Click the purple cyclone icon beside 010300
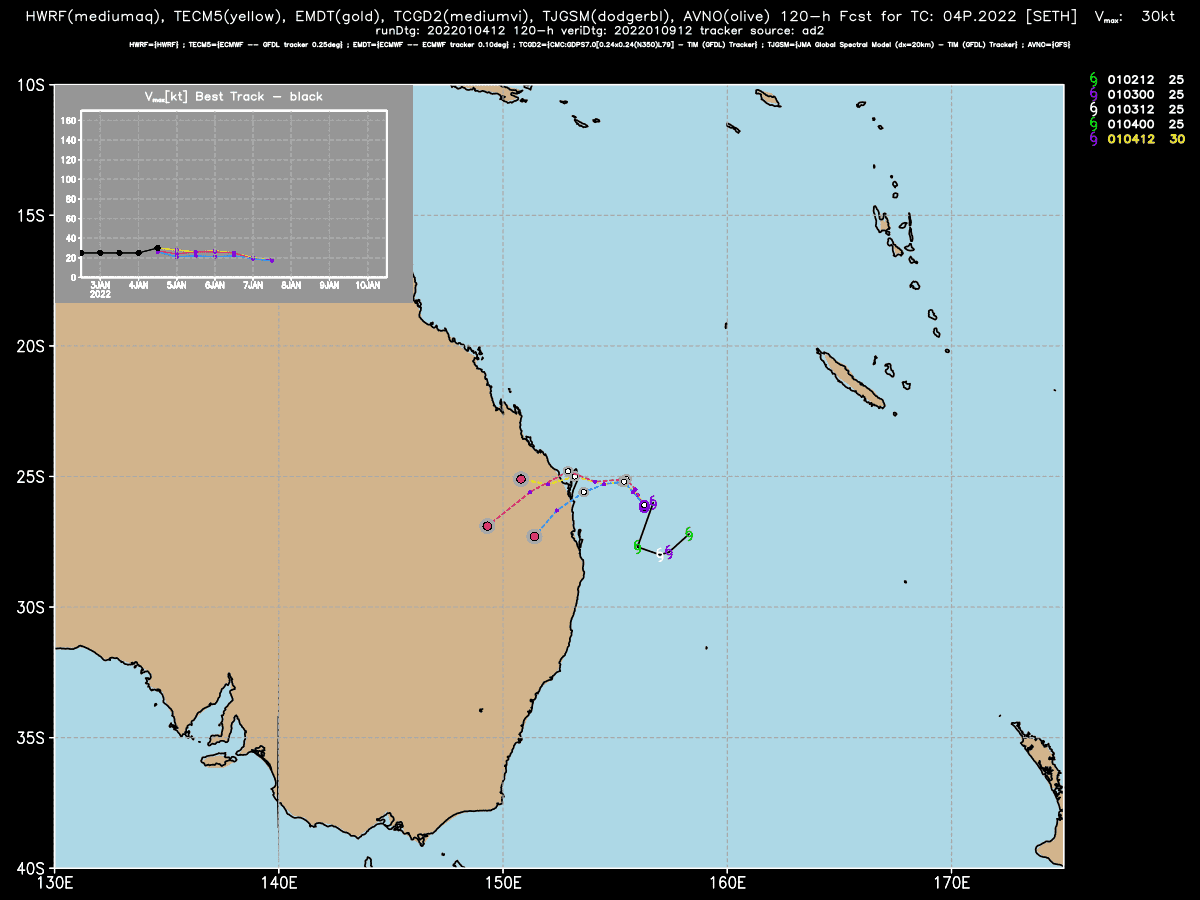 [x=1093, y=94]
